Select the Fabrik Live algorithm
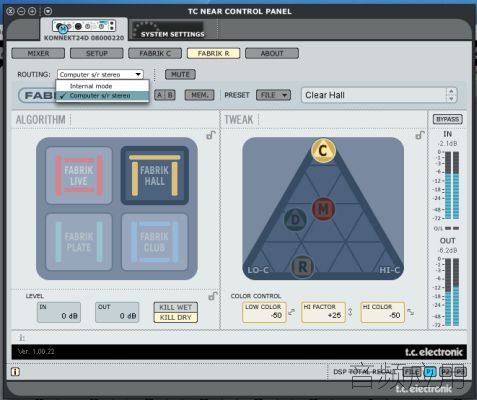The image size is (477, 400). pyautogui.click(x=79, y=175)
